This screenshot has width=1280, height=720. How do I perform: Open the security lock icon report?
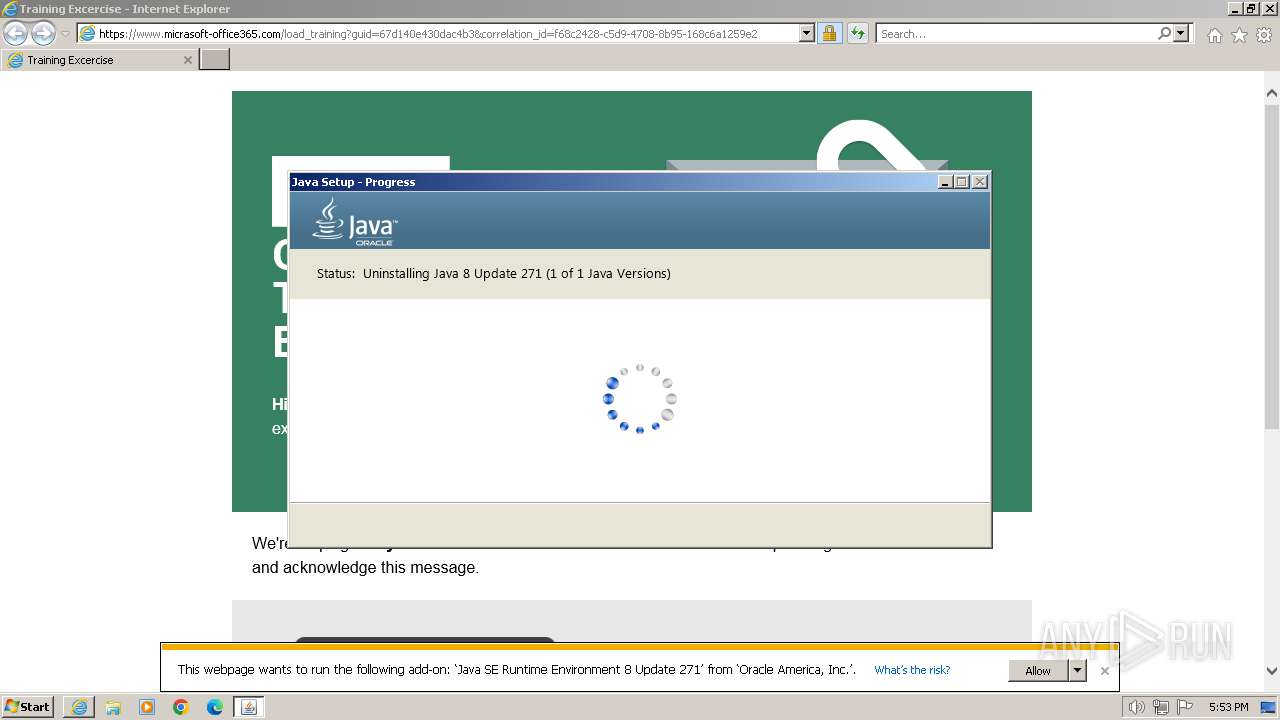click(x=829, y=33)
